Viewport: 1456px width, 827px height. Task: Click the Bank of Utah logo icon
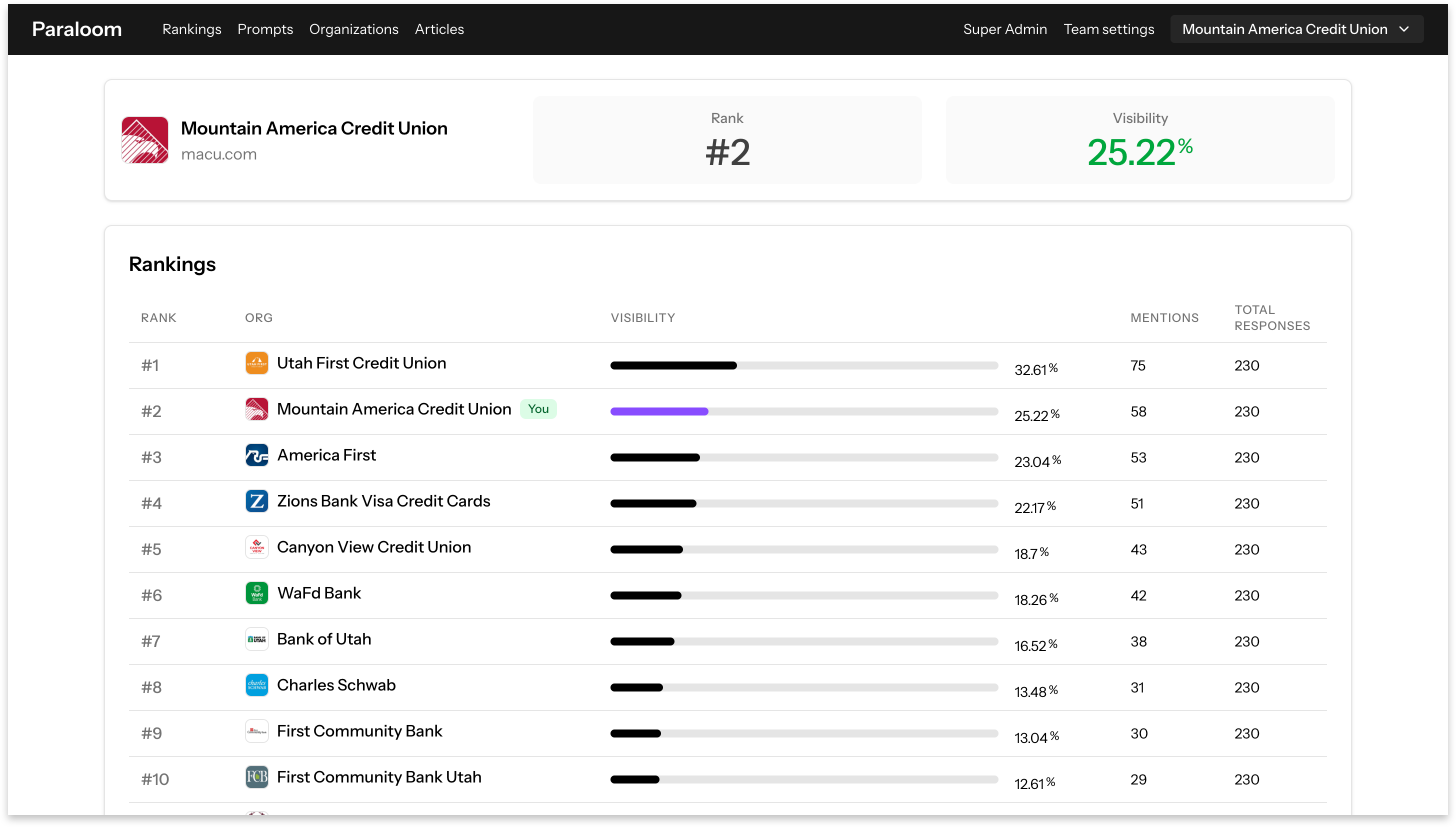[257, 639]
